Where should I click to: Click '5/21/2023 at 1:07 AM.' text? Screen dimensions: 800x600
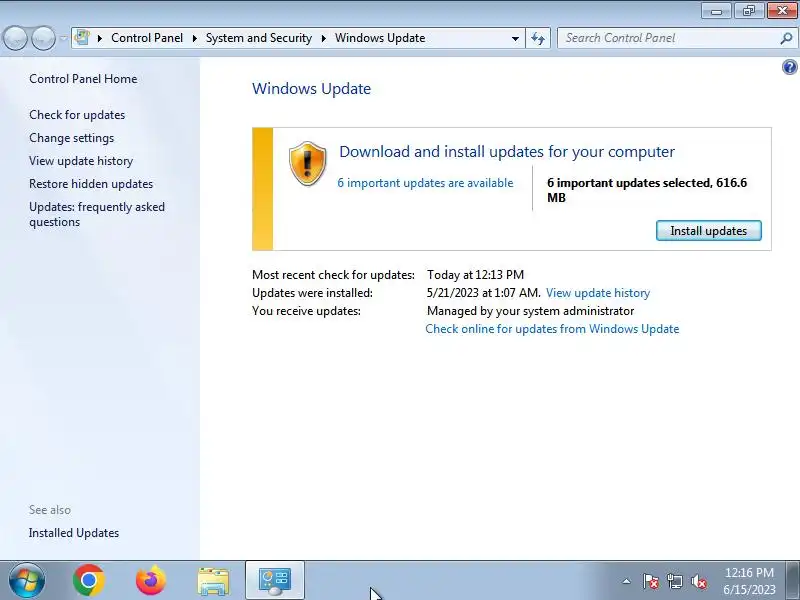484,293
